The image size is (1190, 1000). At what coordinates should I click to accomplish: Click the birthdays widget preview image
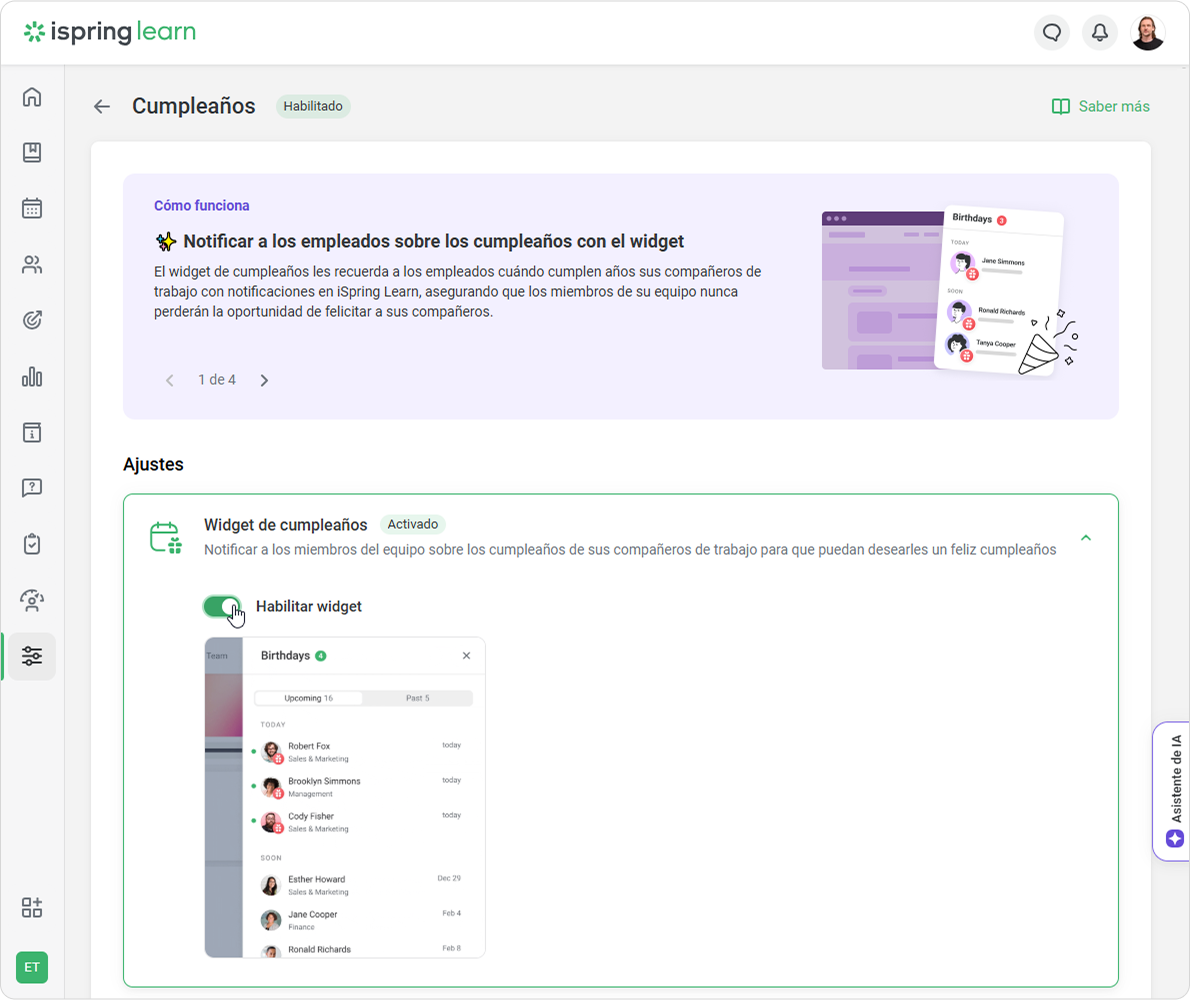[x=344, y=797]
